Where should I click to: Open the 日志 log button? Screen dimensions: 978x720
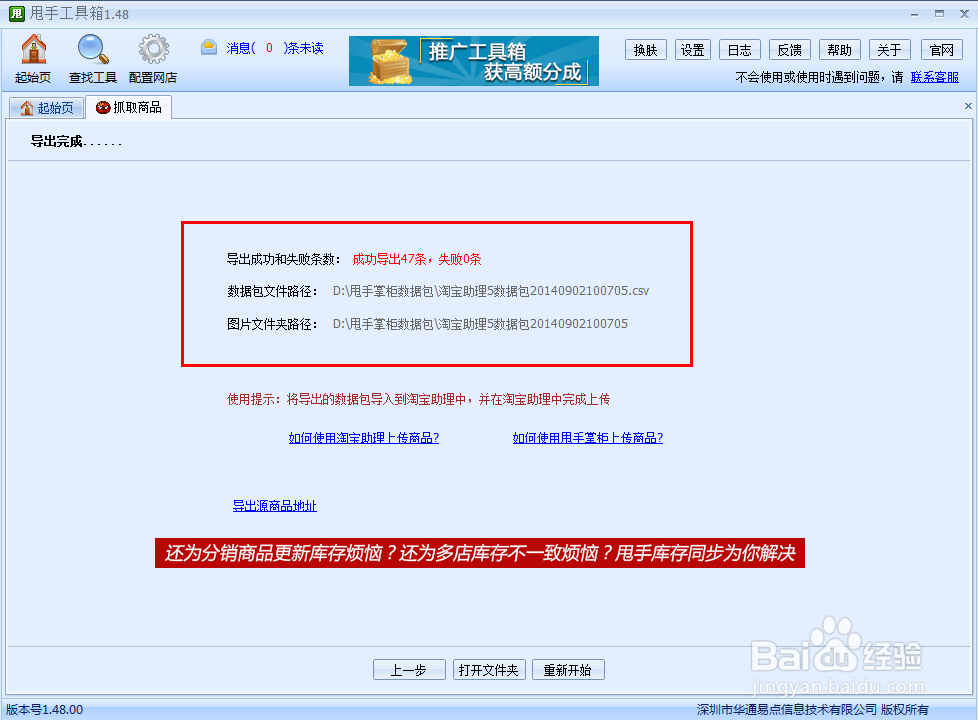point(739,49)
